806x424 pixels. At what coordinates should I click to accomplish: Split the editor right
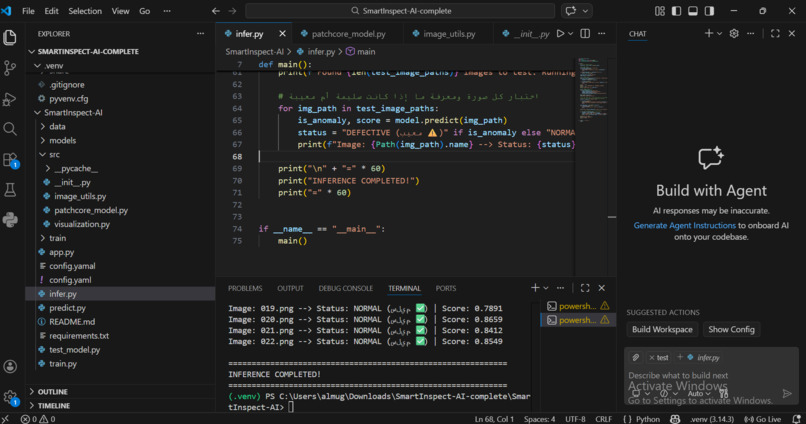pos(585,33)
